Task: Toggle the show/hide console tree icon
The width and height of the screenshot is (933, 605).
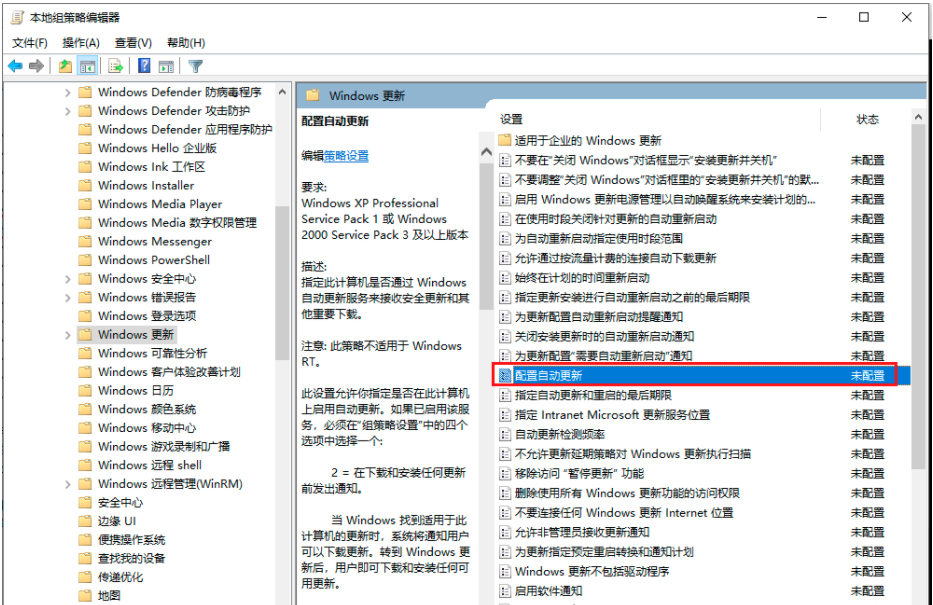Action: [x=88, y=66]
